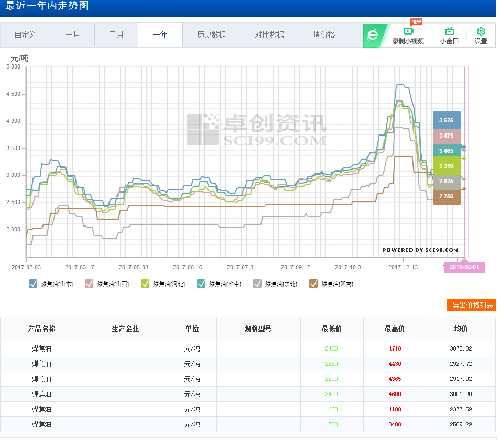Click the green video recorder icon with the NEW badge
The image size is (500, 440).
409,31
